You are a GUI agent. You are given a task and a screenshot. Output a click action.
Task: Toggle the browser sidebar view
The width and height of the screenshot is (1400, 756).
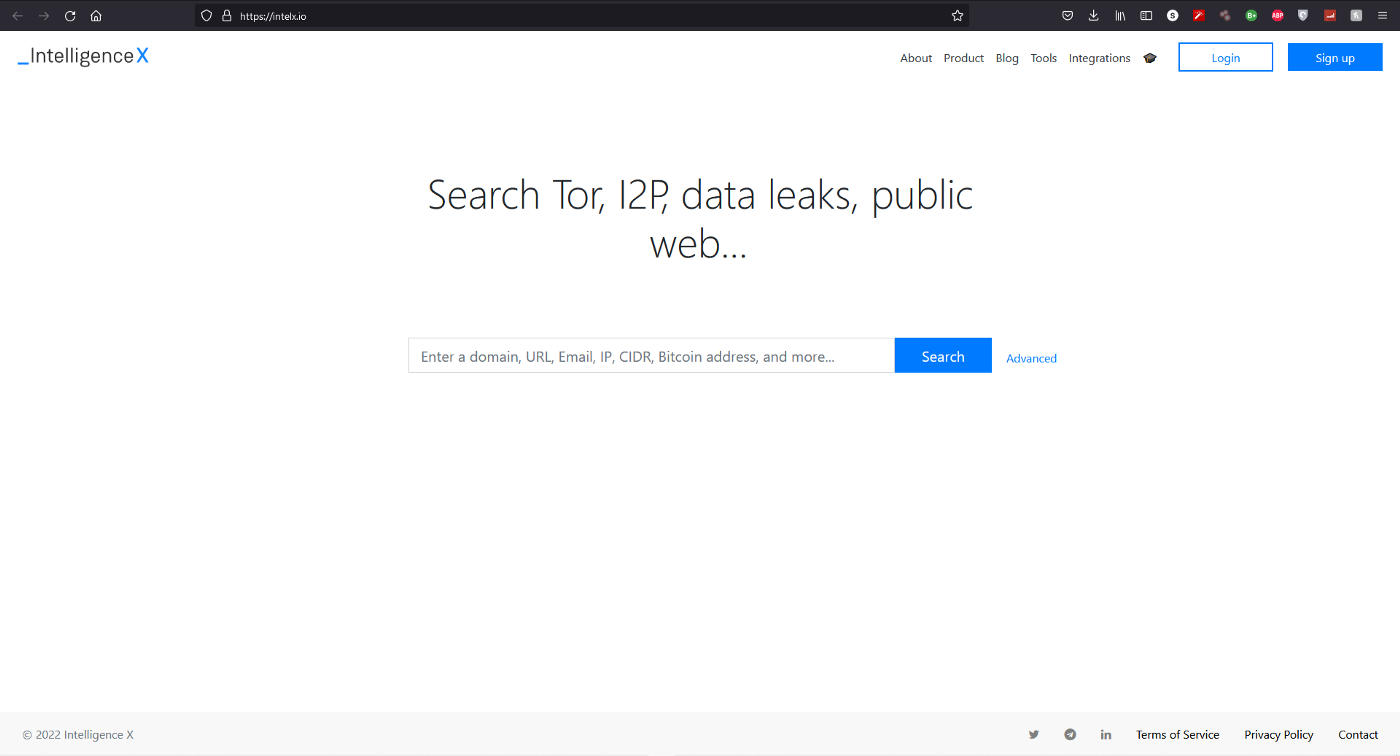click(1147, 16)
